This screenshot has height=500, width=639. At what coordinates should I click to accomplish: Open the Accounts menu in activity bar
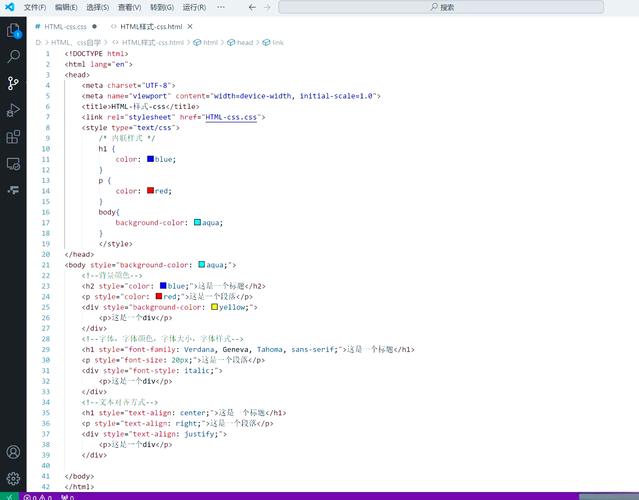(13, 452)
